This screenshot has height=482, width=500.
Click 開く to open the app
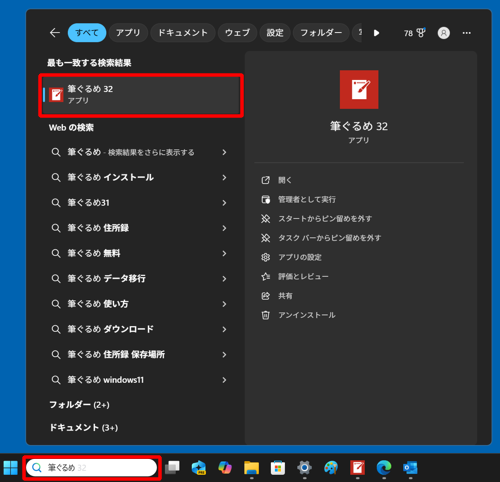click(x=285, y=180)
